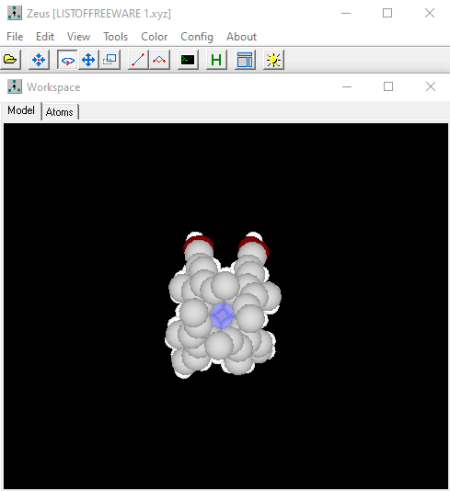Viewport: 450px width, 491px height.
Task: Switch to the Model tab
Action: coord(21,110)
